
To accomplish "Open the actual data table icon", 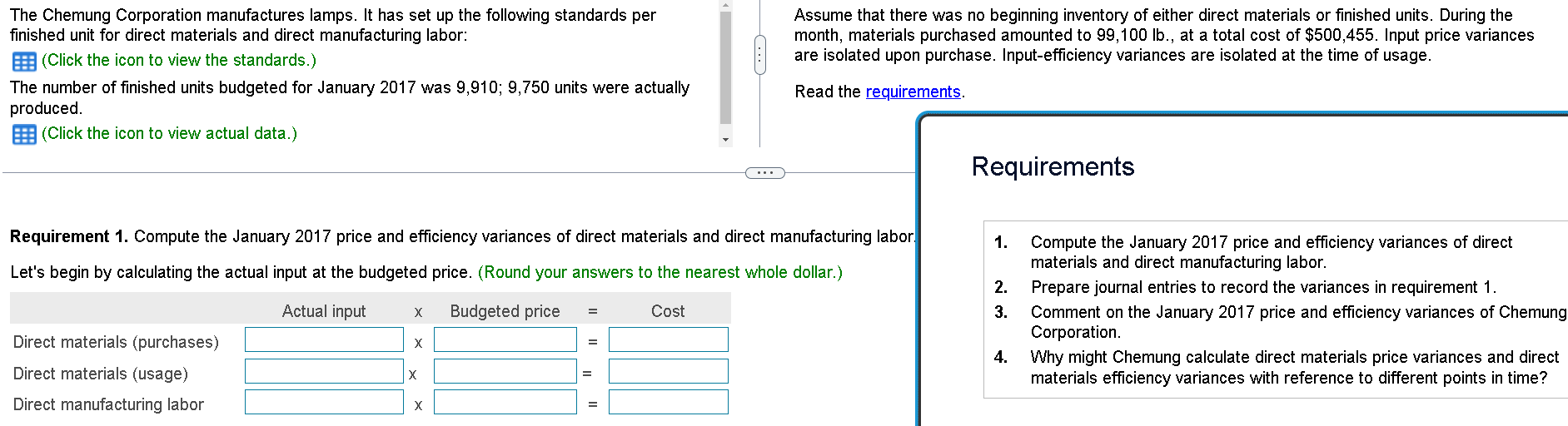I will pos(24,135).
